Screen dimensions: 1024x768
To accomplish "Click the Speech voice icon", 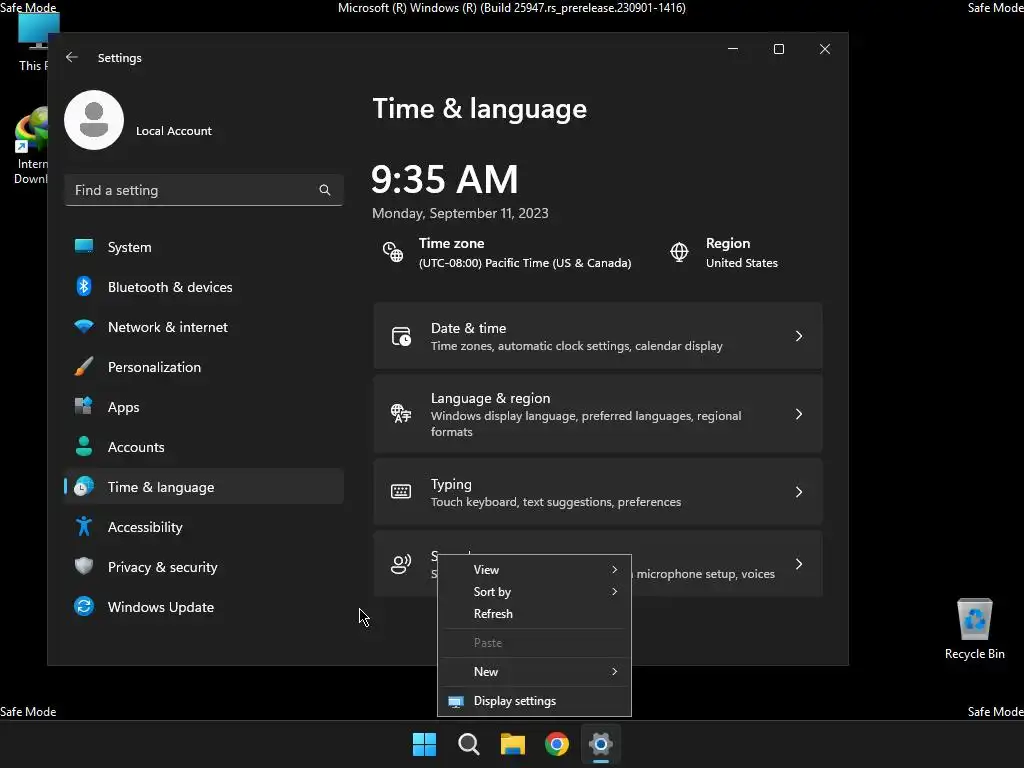I will tap(401, 564).
